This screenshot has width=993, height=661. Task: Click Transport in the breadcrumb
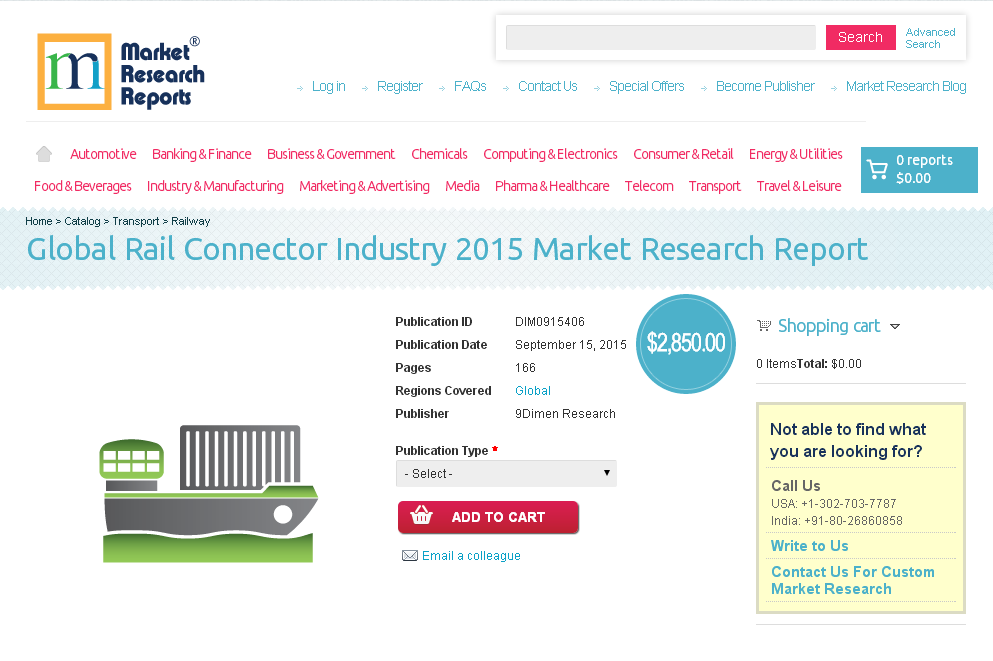click(136, 221)
